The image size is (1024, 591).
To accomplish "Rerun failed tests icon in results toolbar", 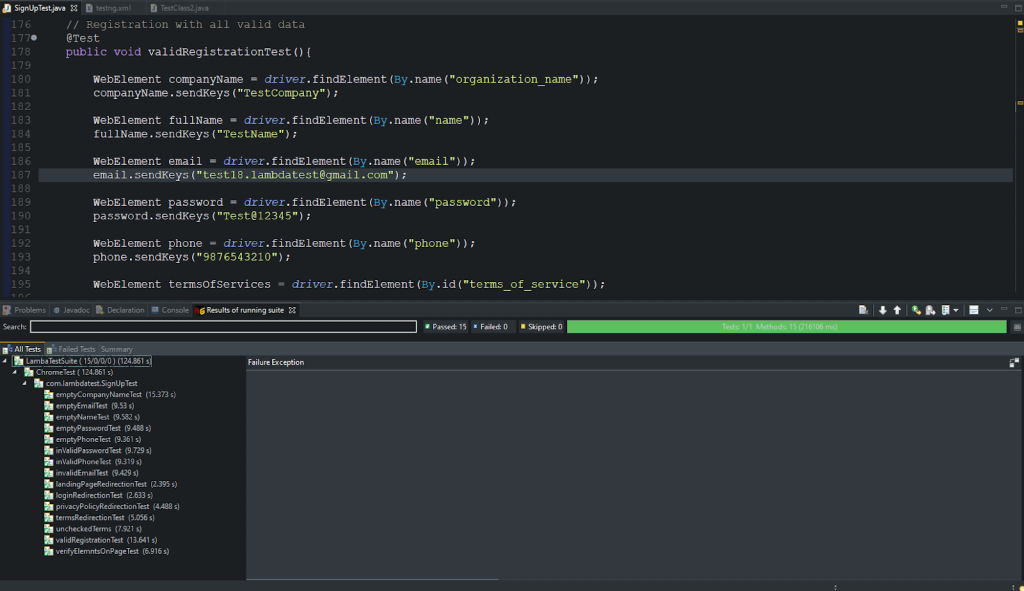I will (x=930, y=310).
